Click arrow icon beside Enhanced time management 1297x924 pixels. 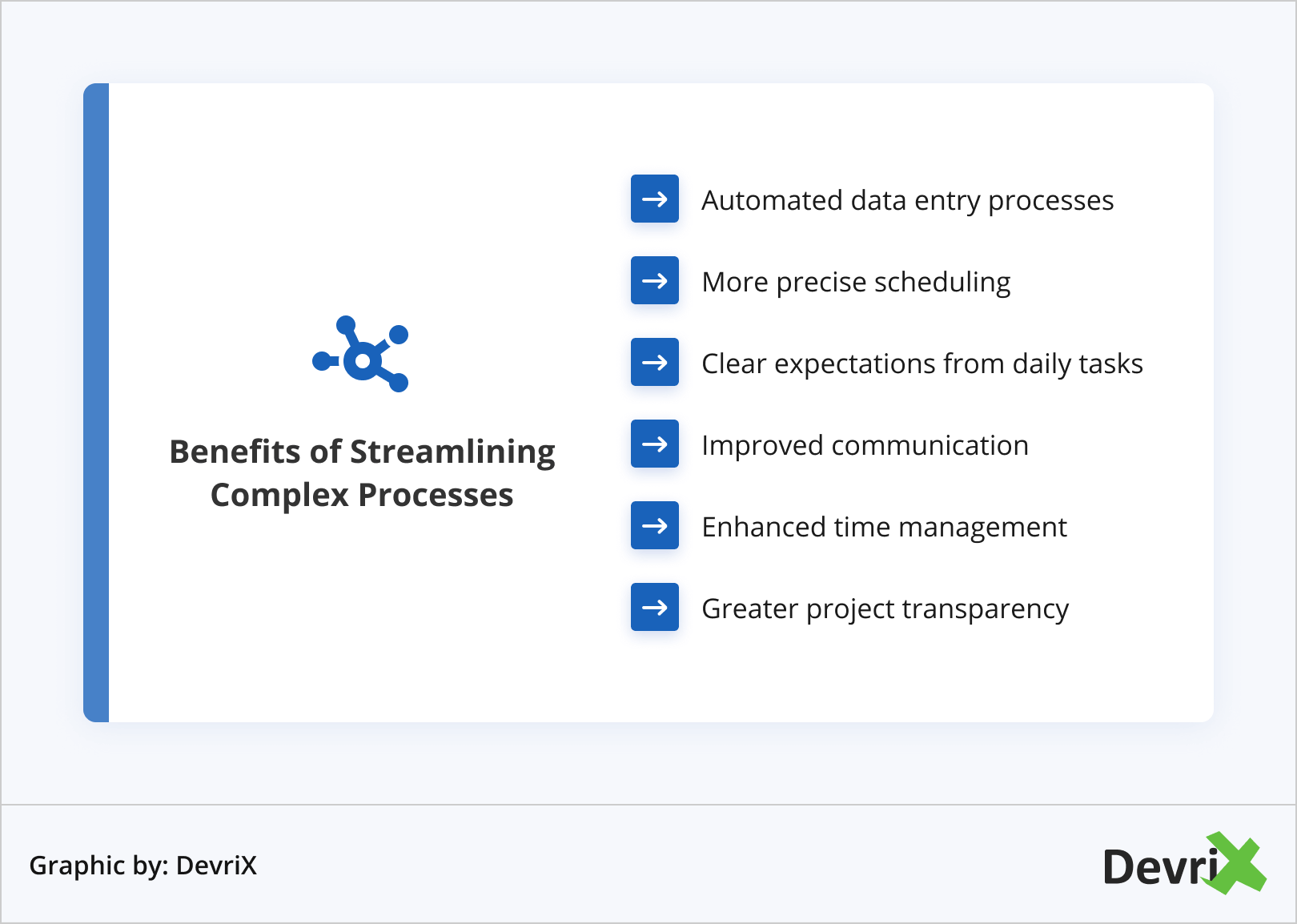click(x=654, y=525)
